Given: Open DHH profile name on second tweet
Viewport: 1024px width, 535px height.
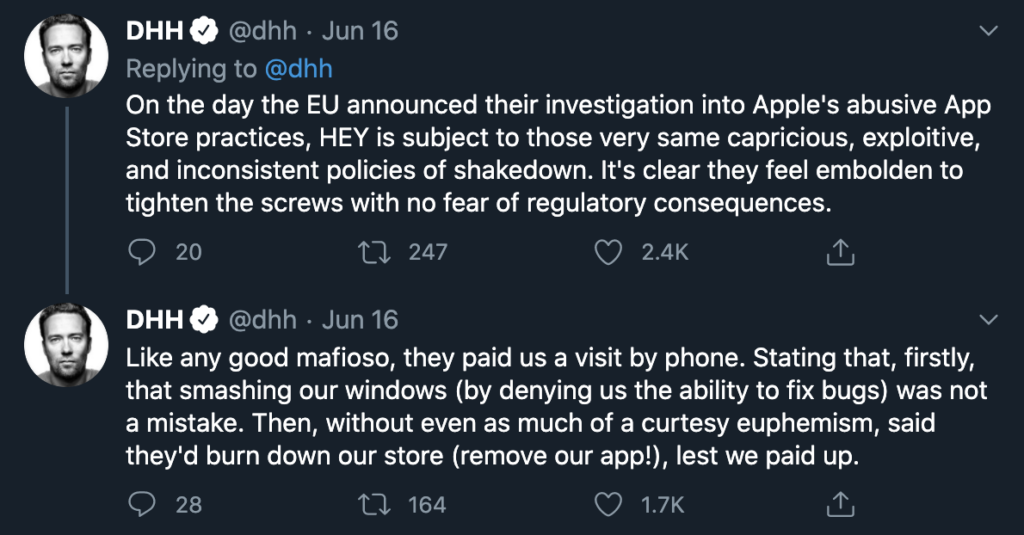Looking at the screenshot, I should tap(155, 320).
